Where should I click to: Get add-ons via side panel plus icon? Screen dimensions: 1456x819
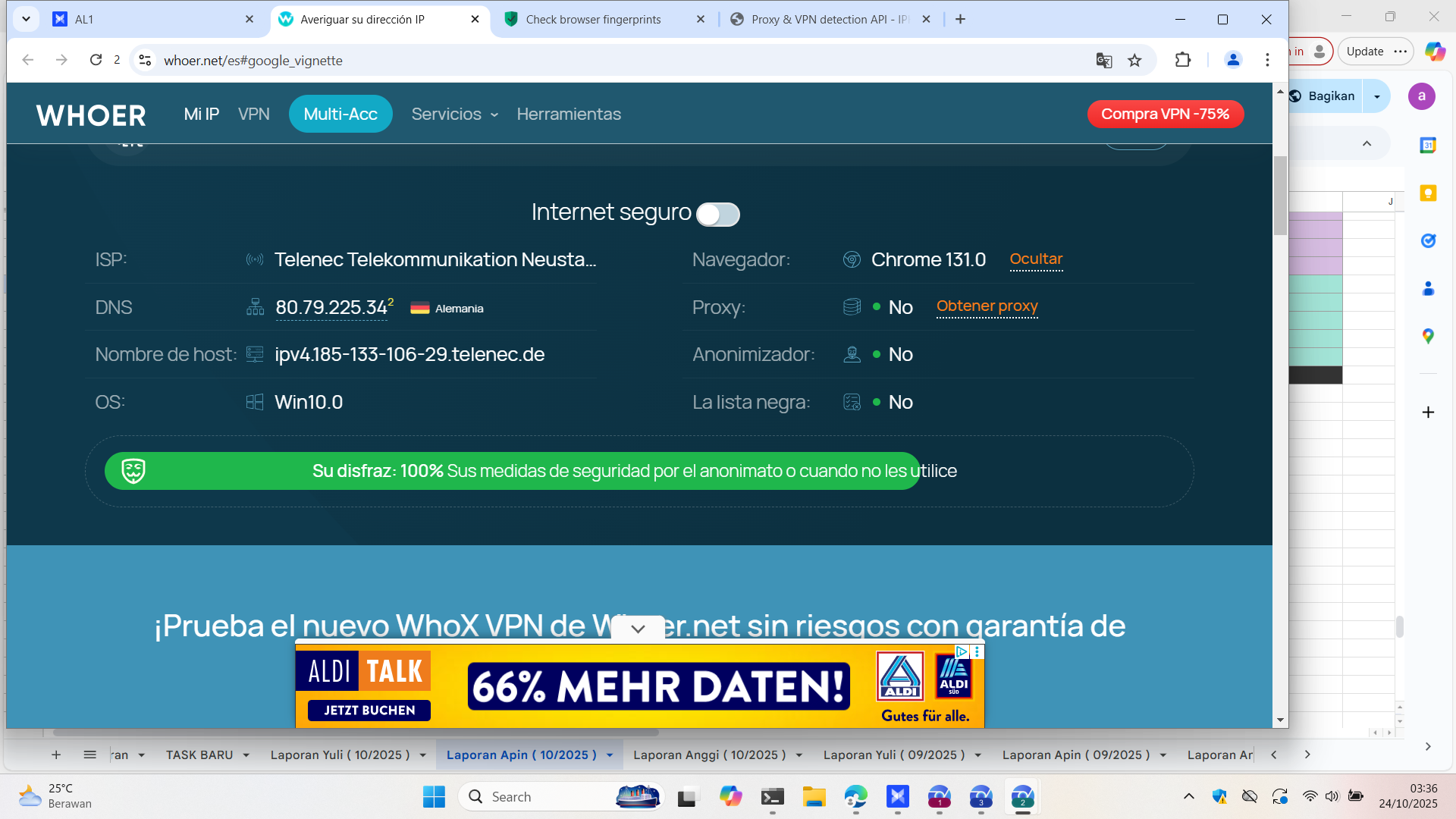click(x=1428, y=413)
